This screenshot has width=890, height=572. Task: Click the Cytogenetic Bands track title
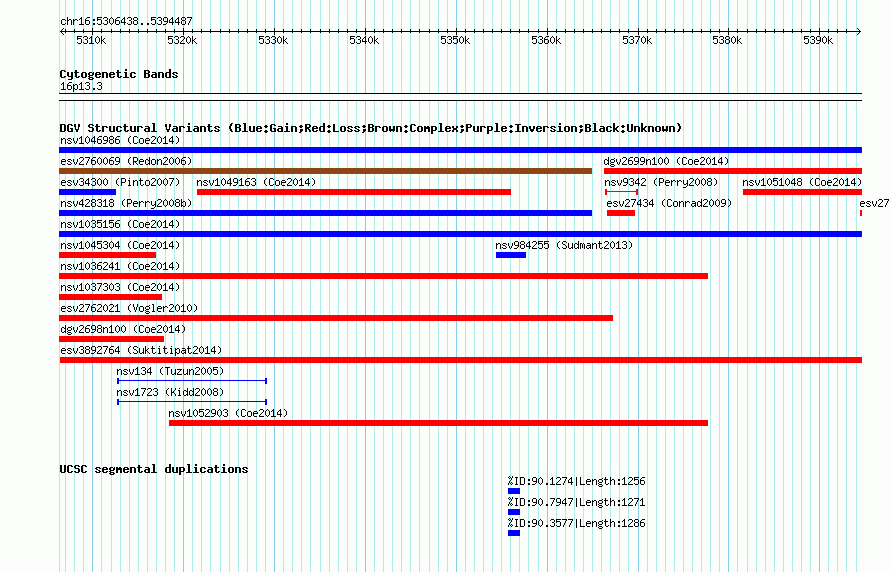pyautogui.click(x=119, y=74)
